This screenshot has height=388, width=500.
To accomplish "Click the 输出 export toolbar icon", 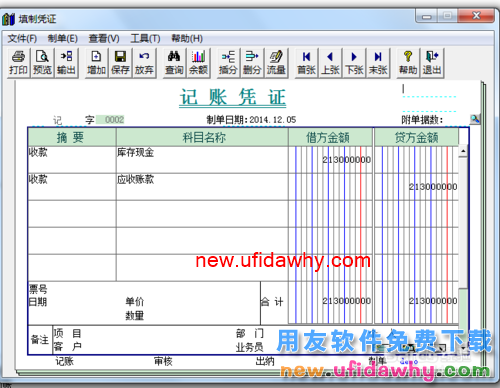I will click(66, 63).
